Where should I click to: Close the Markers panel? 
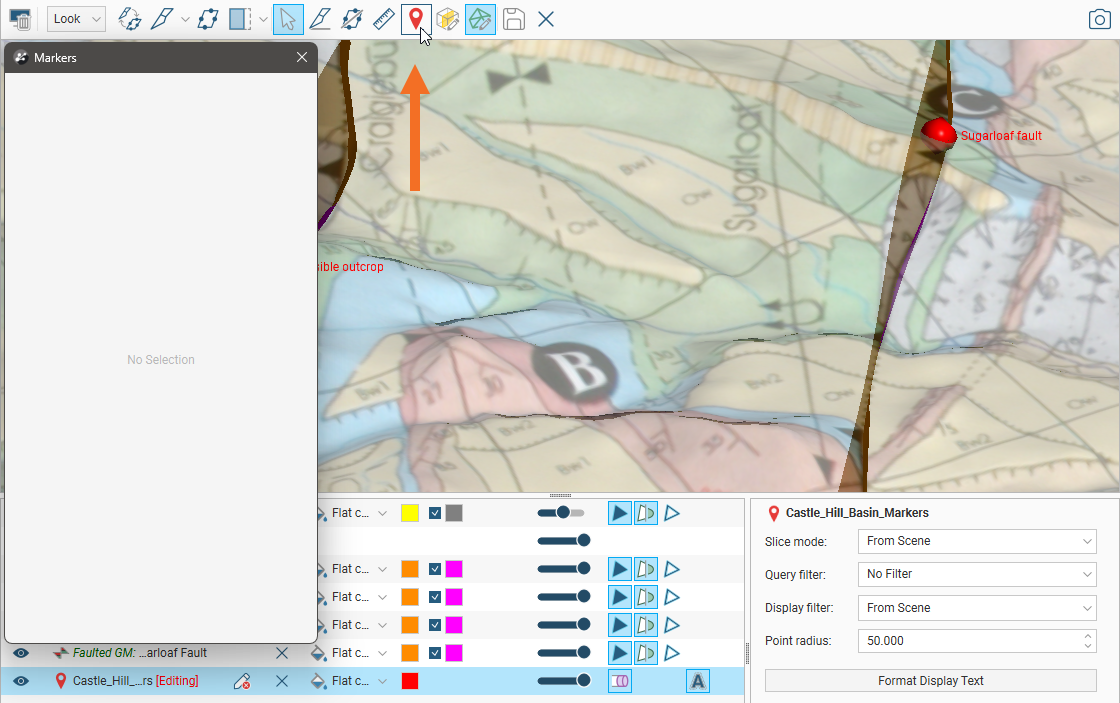302,58
